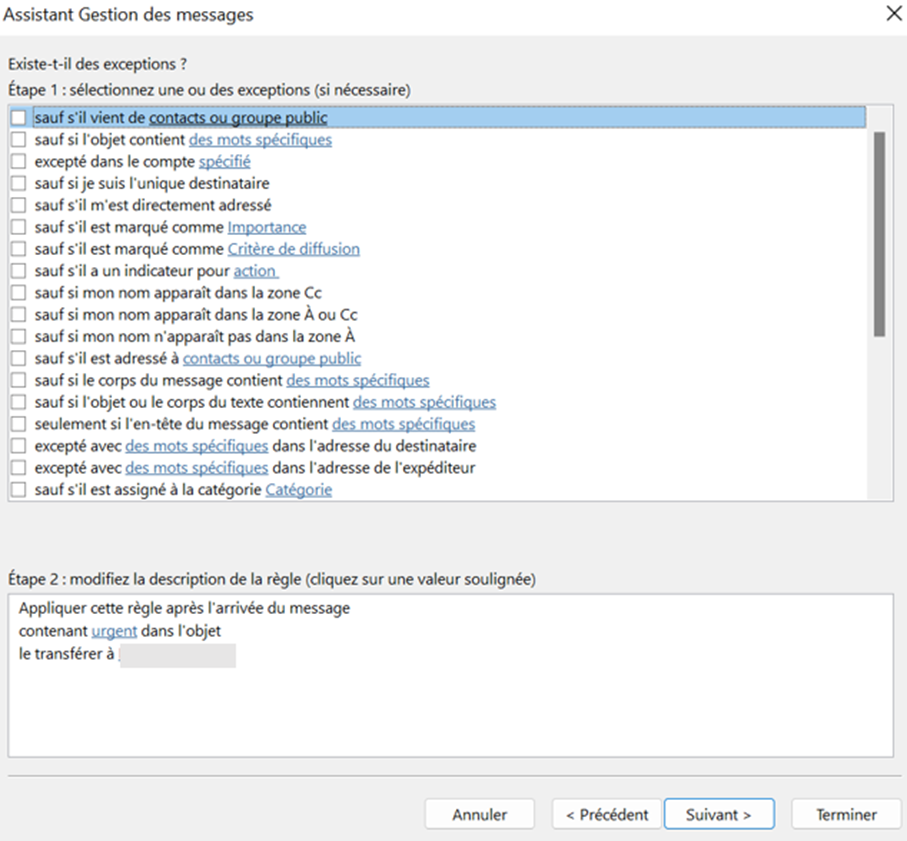Click 'Appliquer cette règle après l'arrivée du message' text
Screen dimensions: 907x841
185,608
